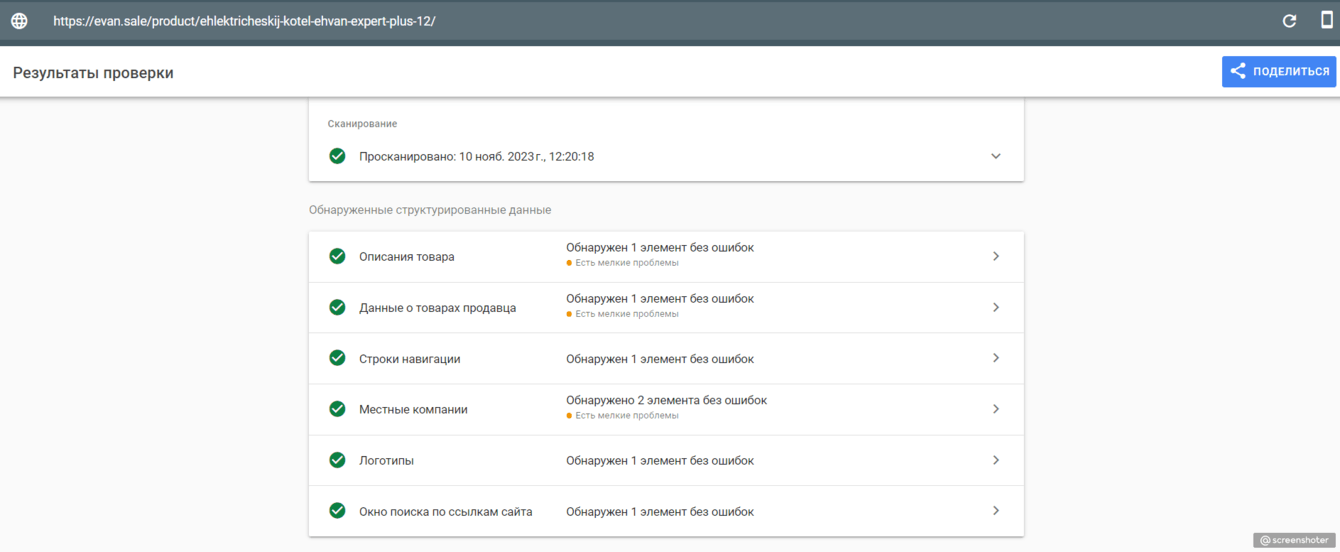Open Описания товара details arrow
This screenshot has height=552, width=1340.
click(995, 256)
